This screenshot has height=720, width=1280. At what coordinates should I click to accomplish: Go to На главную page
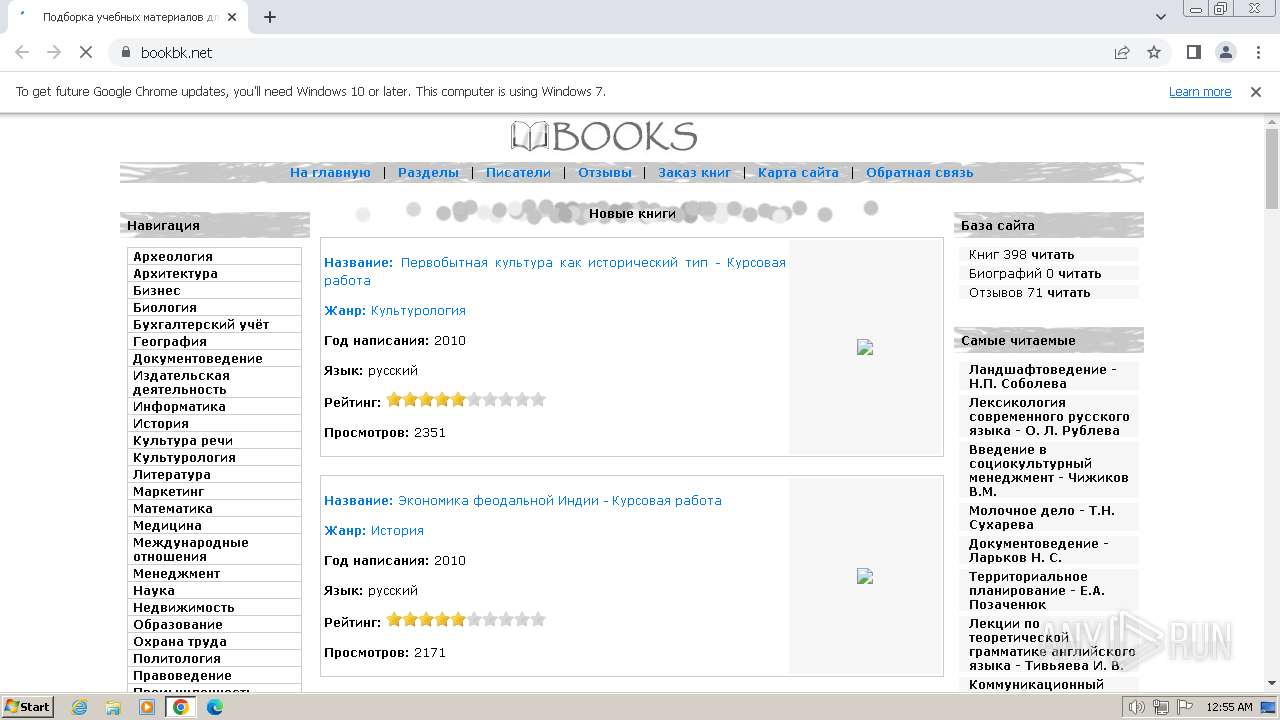tap(330, 172)
